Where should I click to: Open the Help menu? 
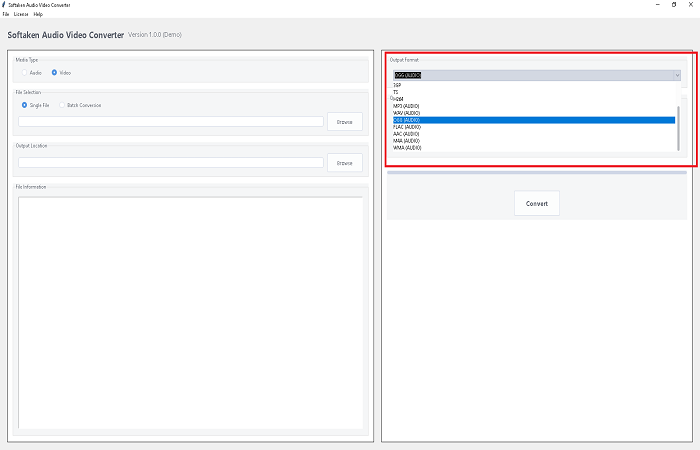(38, 14)
